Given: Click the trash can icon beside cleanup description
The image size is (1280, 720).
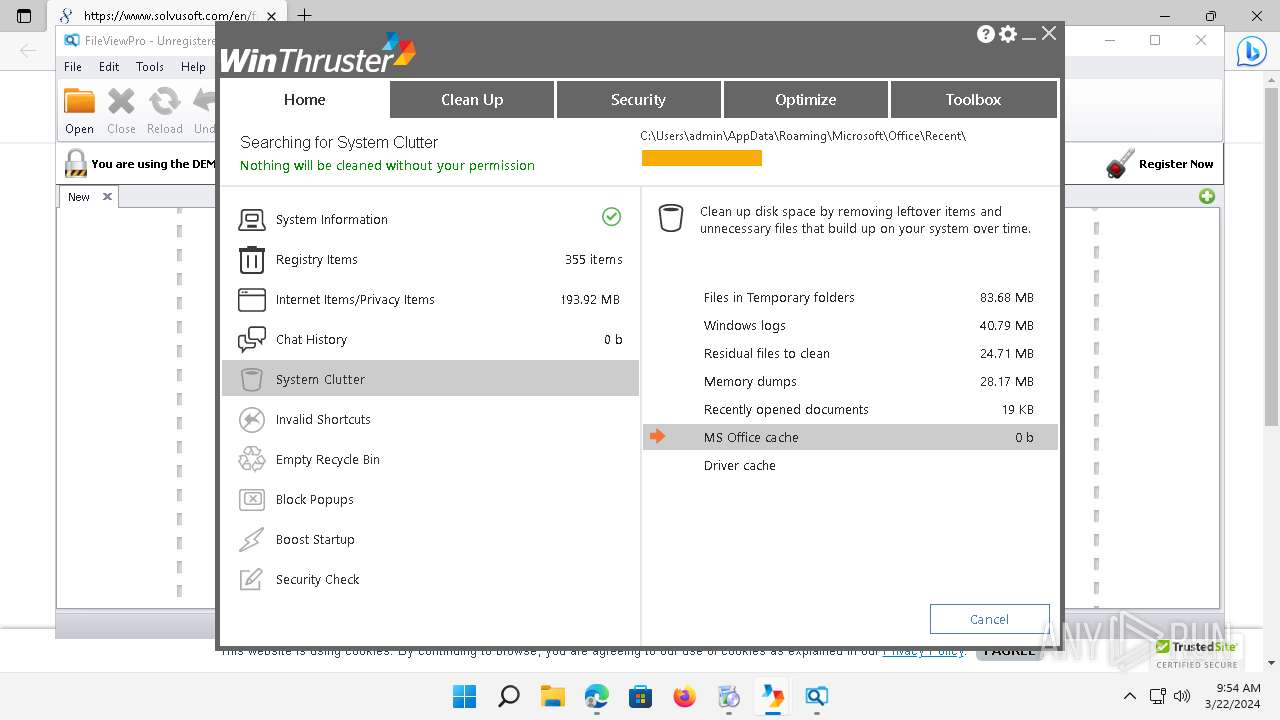Looking at the screenshot, I should [671, 218].
